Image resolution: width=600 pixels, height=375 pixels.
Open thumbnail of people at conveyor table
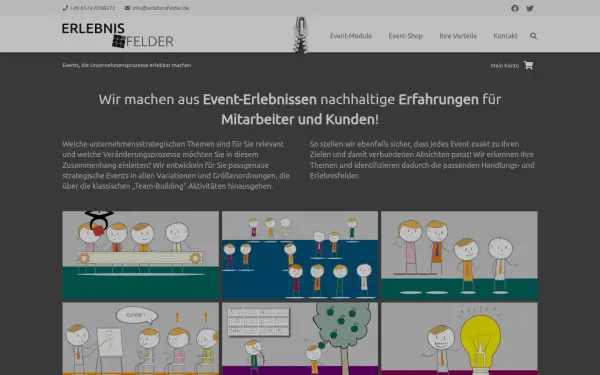click(140, 255)
